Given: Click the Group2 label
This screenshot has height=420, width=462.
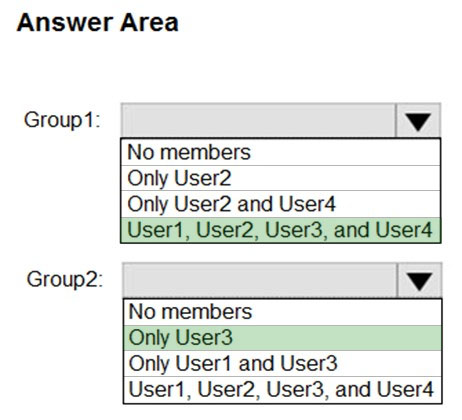Looking at the screenshot, I should [65, 279].
